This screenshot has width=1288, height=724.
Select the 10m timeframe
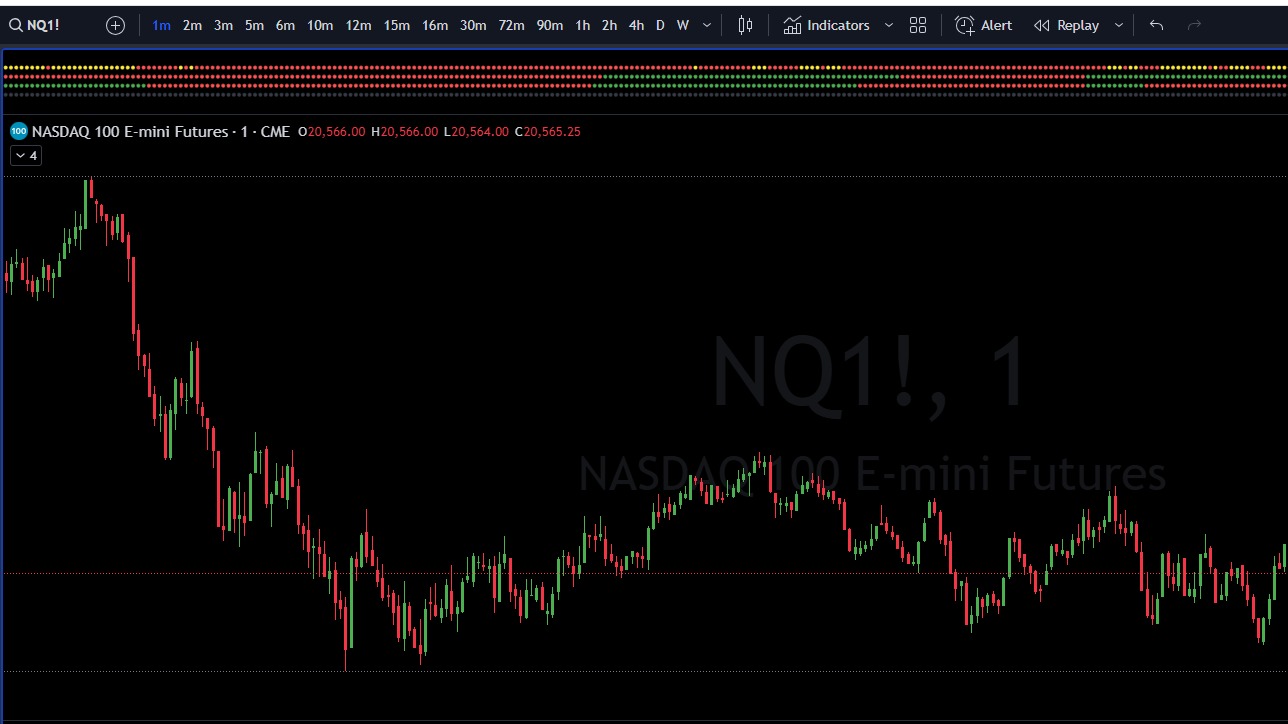point(320,25)
